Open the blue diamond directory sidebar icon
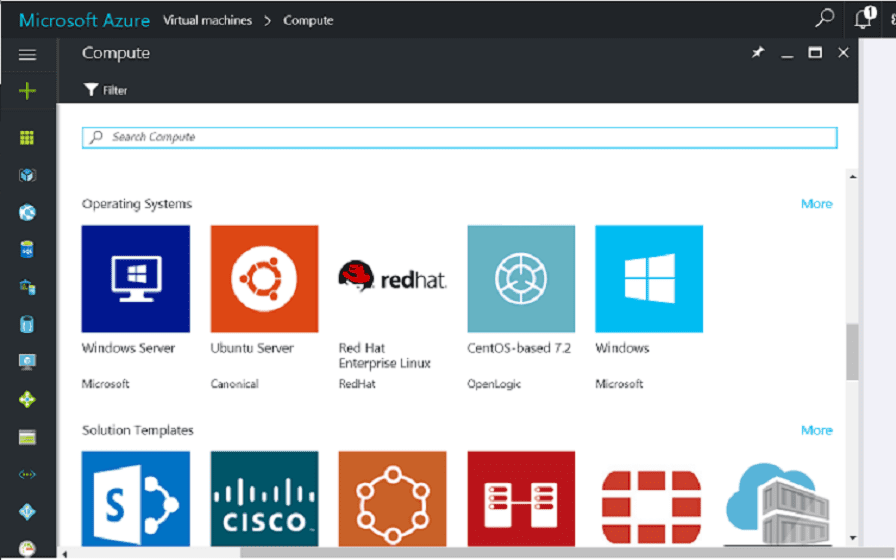Viewport: 896px width, 560px height. [x=27, y=511]
